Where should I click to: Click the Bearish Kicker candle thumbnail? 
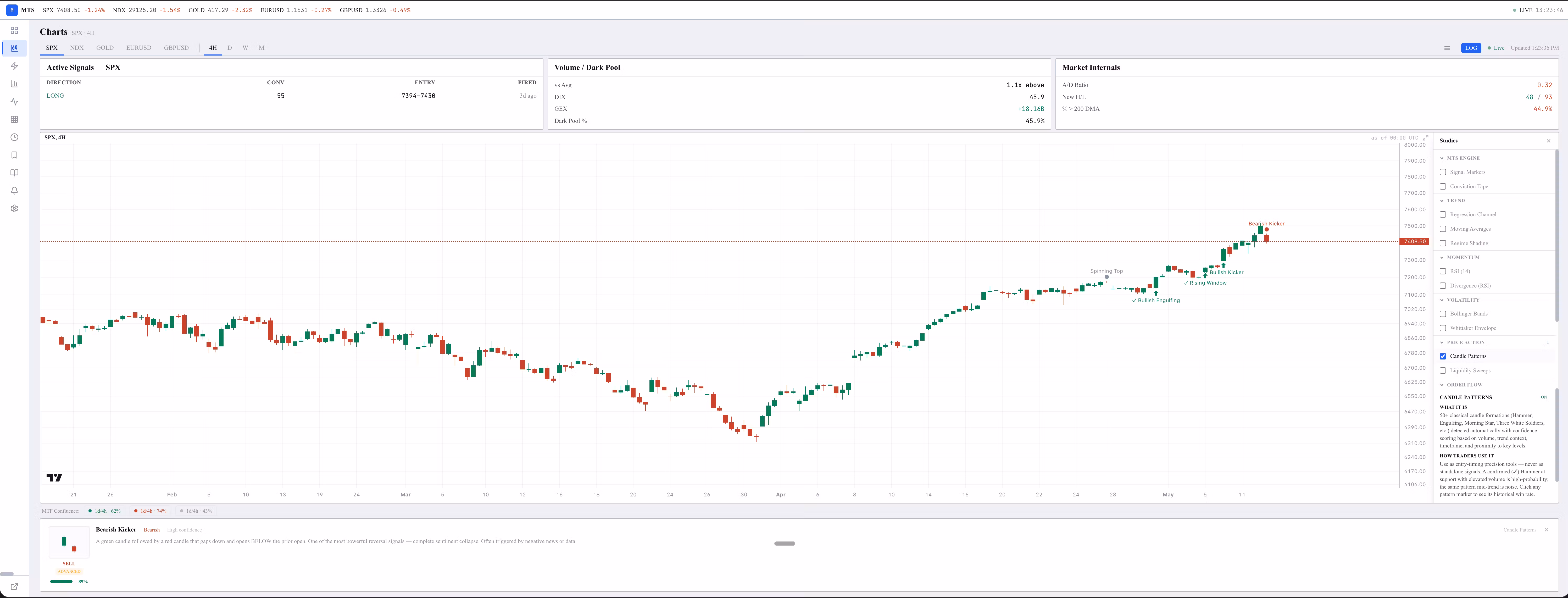69,542
